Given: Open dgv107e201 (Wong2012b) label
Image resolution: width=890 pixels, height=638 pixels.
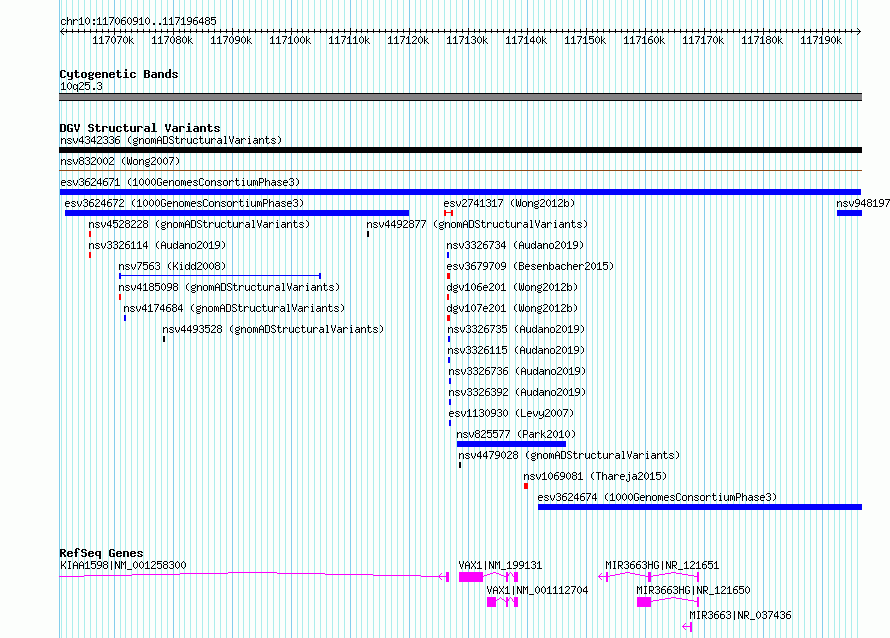Looking at the screenshot, I should pyautogui.click(x=512, y=308).
